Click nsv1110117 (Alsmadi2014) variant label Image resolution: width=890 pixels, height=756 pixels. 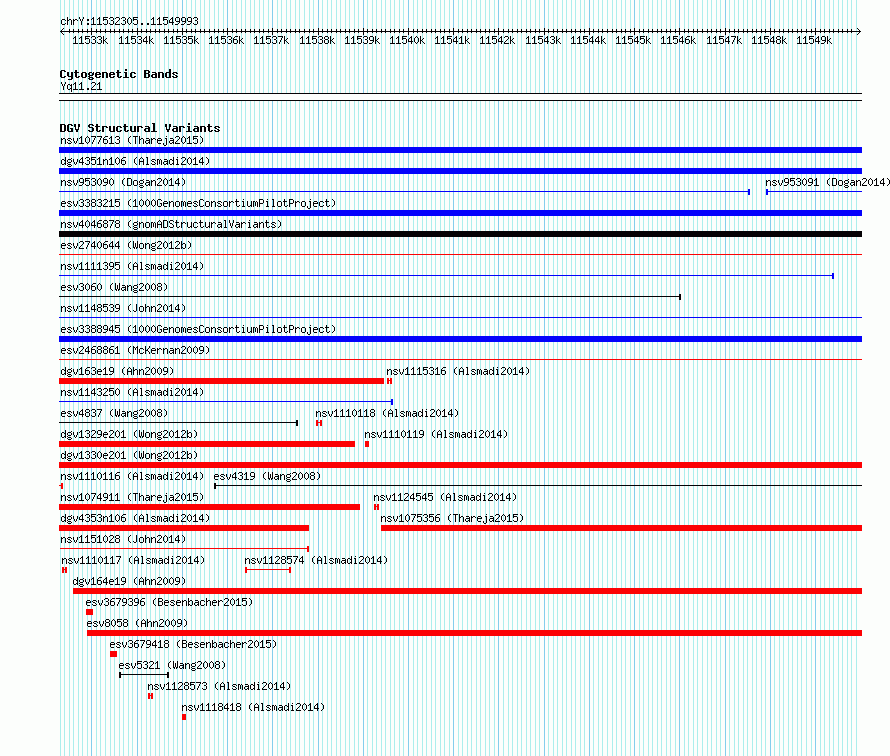pos(133,560)
